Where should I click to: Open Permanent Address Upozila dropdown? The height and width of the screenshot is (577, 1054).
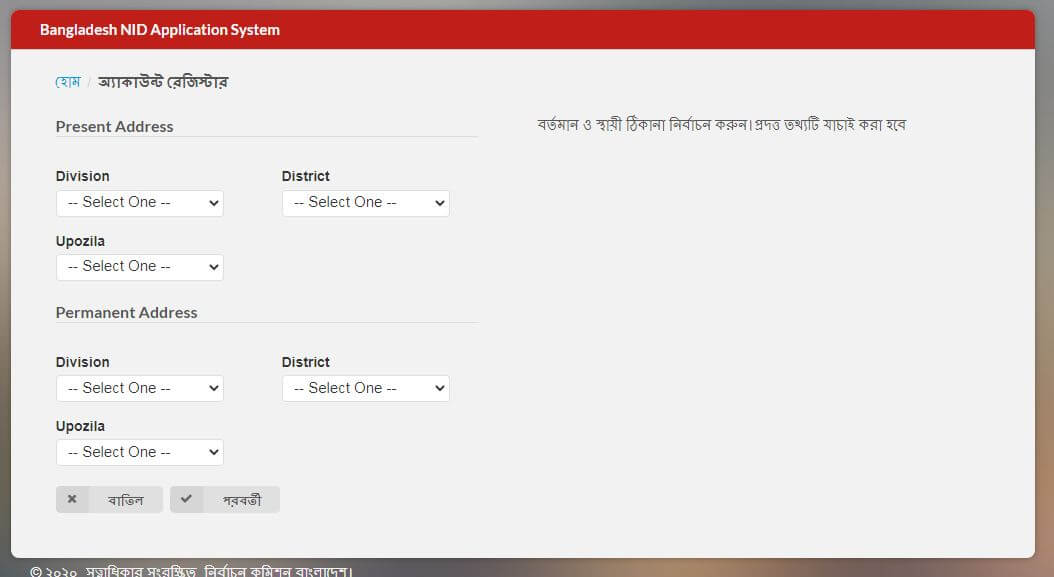(x=140, y=453)
